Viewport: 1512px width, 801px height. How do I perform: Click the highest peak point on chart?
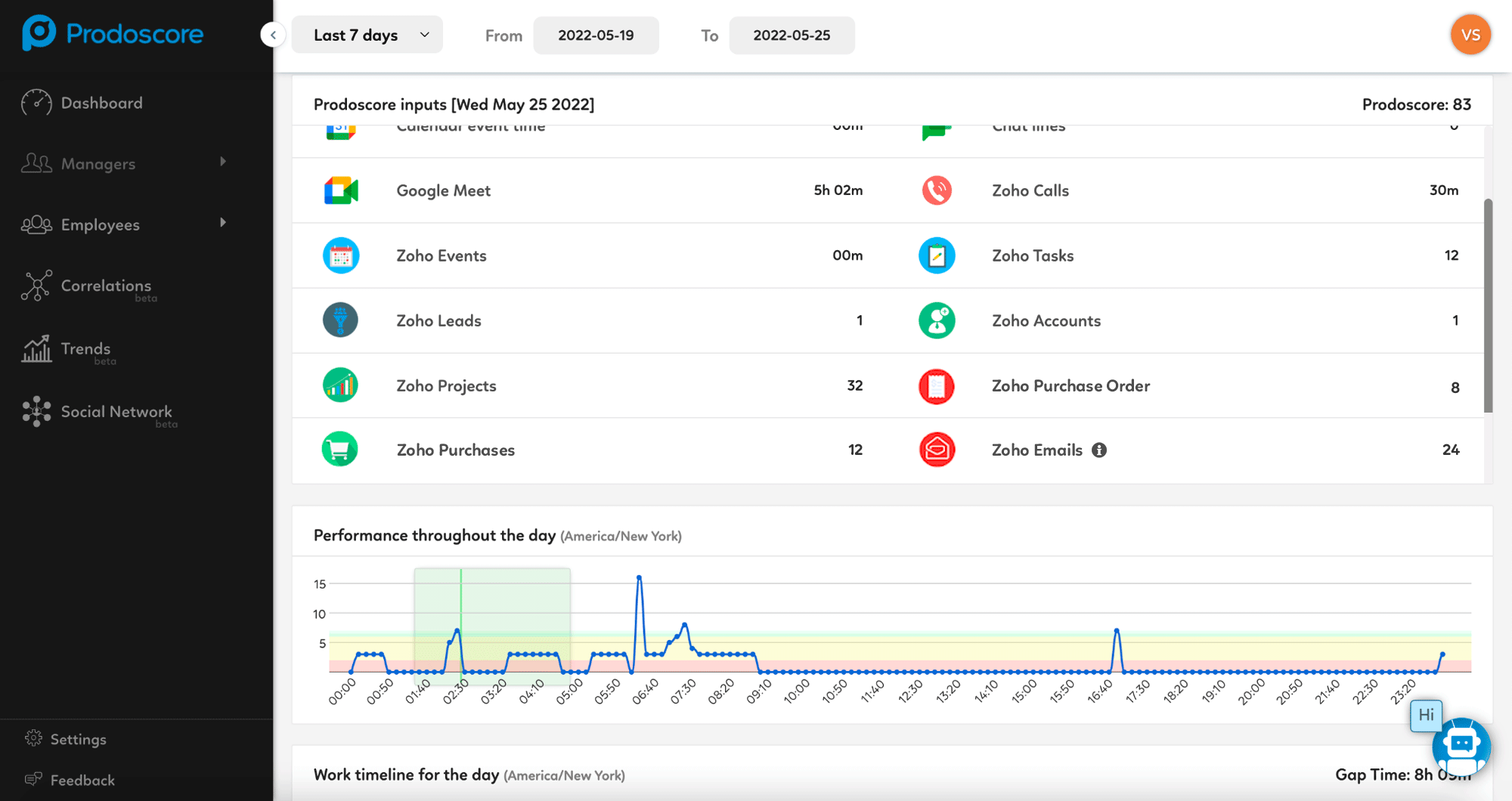(639, 577)
